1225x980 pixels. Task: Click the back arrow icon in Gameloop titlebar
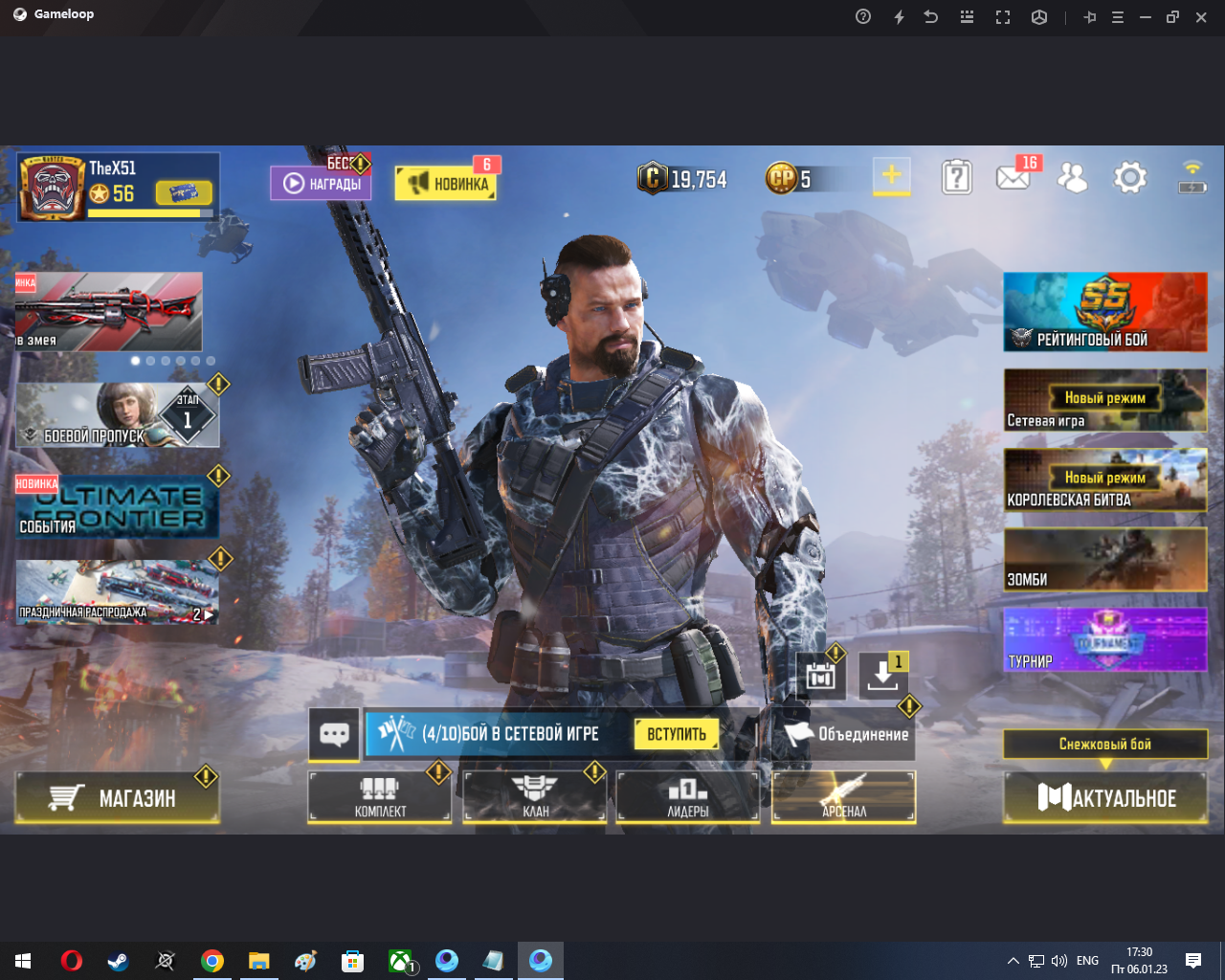(930, 16)
